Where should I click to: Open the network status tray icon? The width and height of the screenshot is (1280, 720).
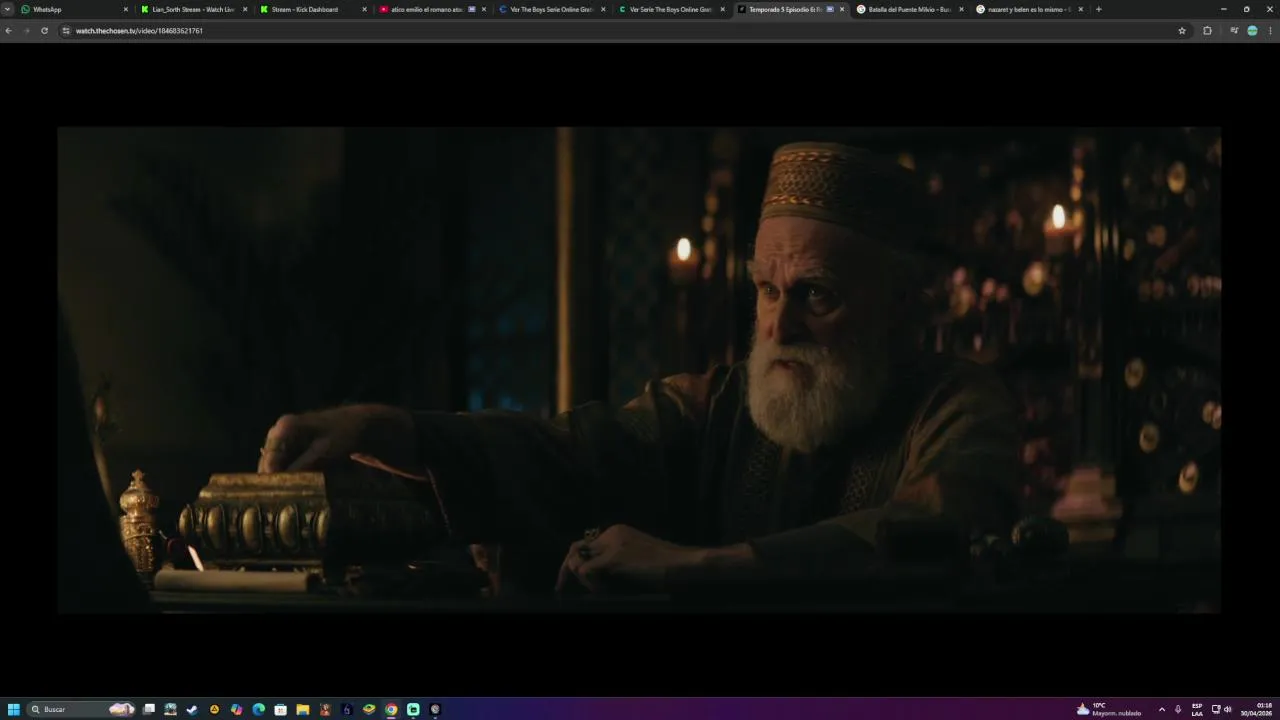pyautogui.click(x=1216, y=709)
